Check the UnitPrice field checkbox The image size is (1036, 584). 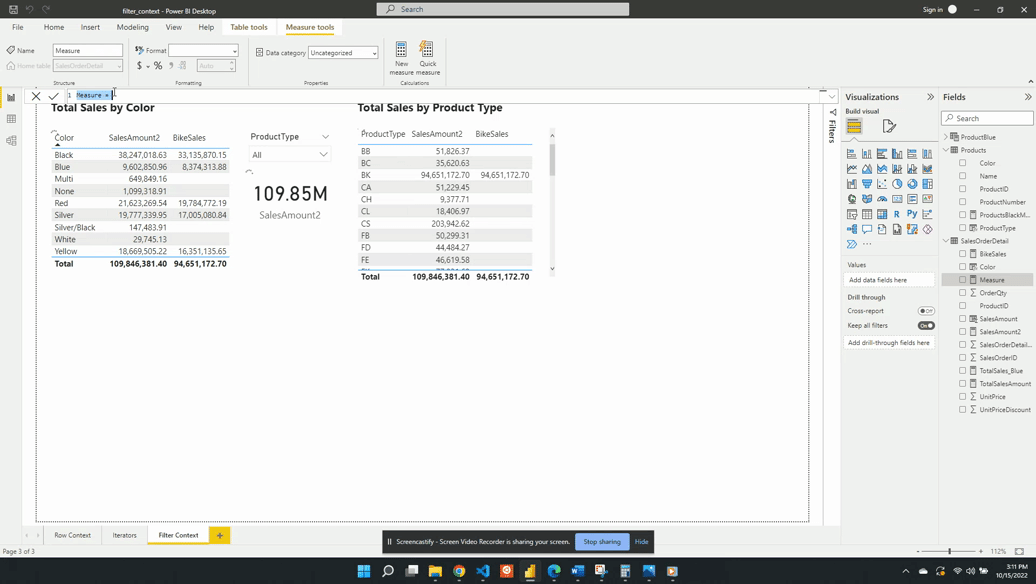(x=963, y=397)
